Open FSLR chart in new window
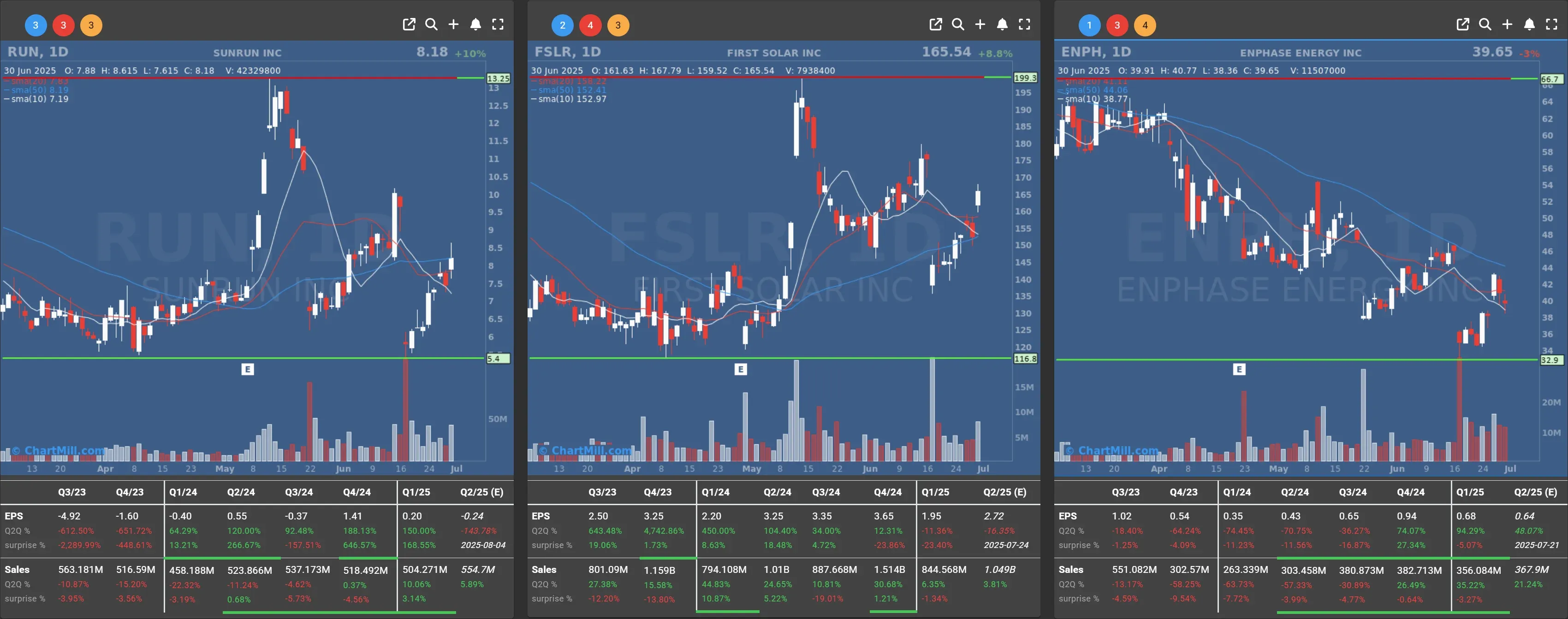This screenshot has width=1568, height=619. [936, 24]
